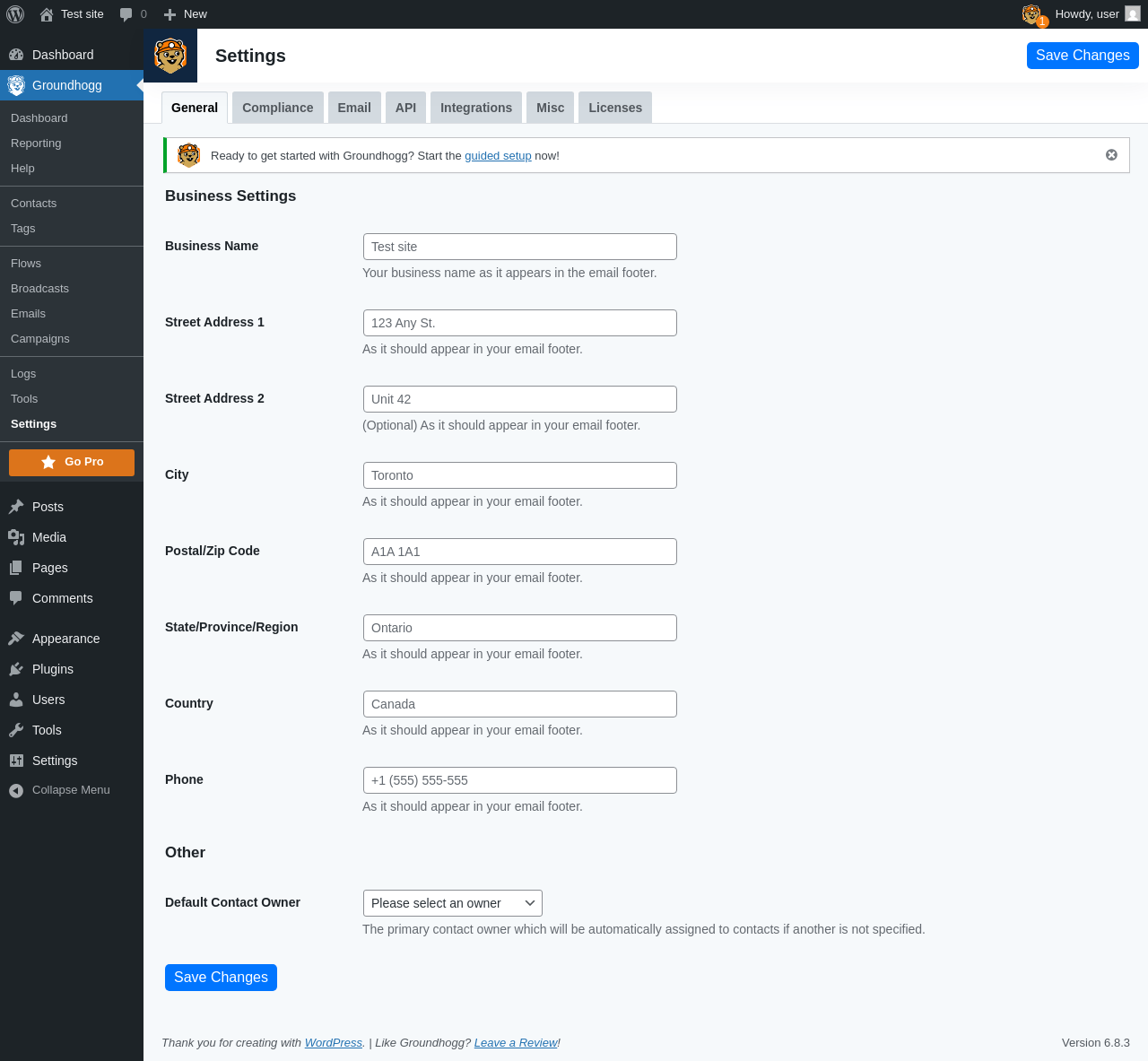The width and height of the screenshot is (1148, 1061).
Task: Dismiss the guided setup notice
Action: (x=1111, y=155)
